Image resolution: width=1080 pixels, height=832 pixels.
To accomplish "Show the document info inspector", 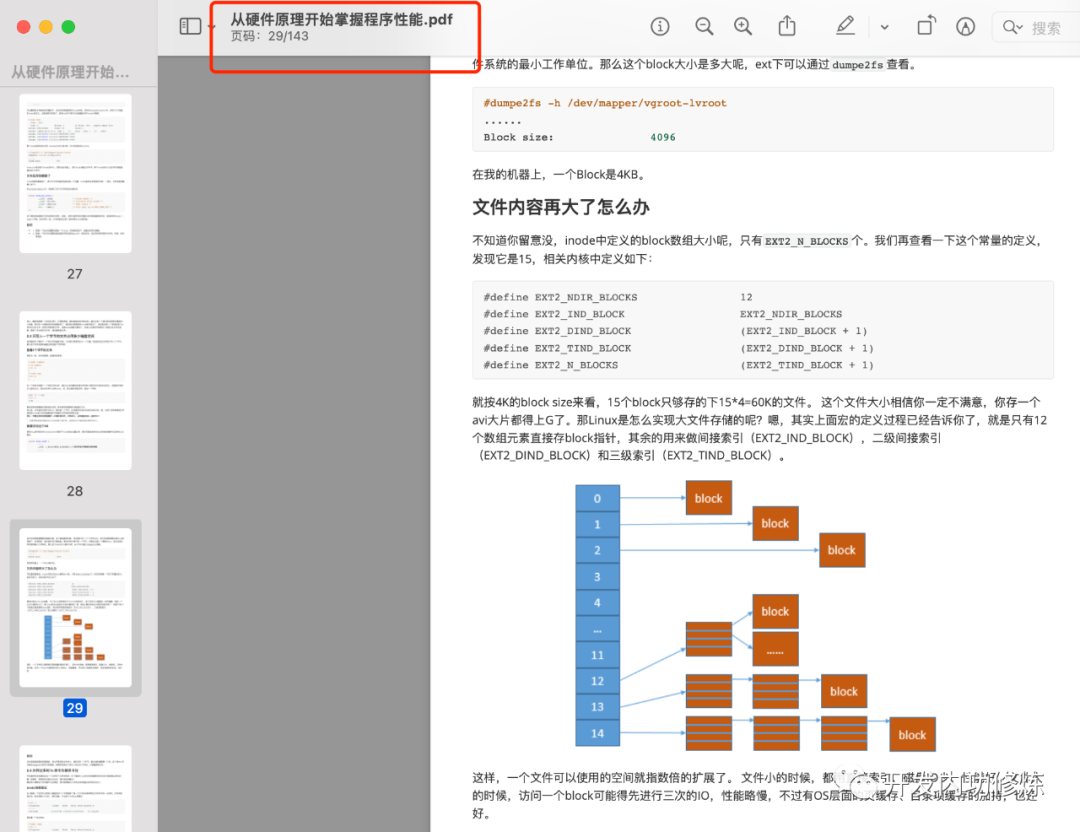I will coord(660,26).
